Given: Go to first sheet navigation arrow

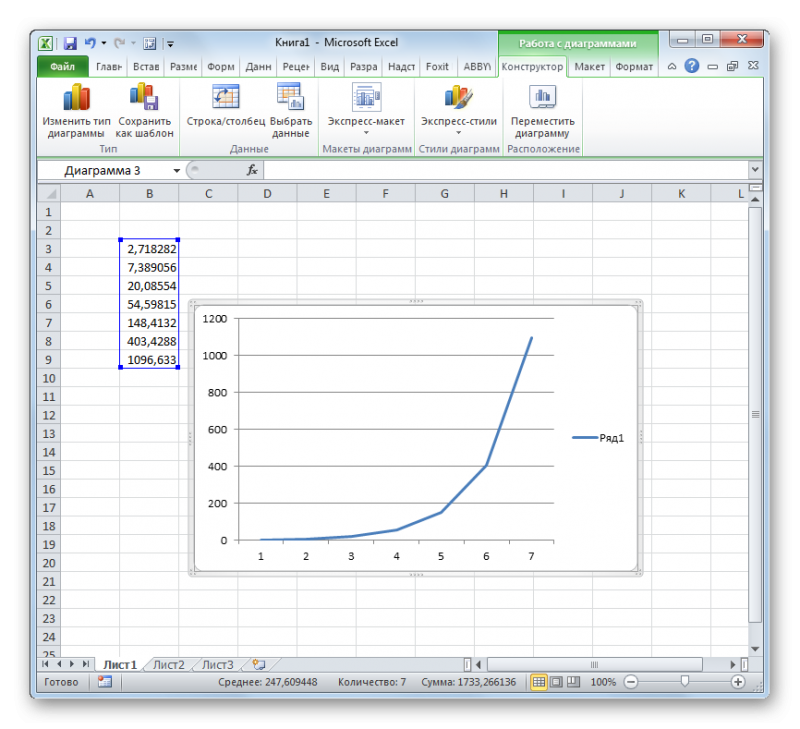Looking at the screenshot, I should (x=45, y=664).
